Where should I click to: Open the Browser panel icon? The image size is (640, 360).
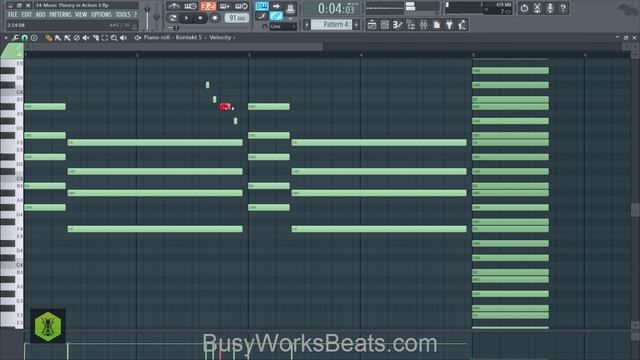click(411, 25)
